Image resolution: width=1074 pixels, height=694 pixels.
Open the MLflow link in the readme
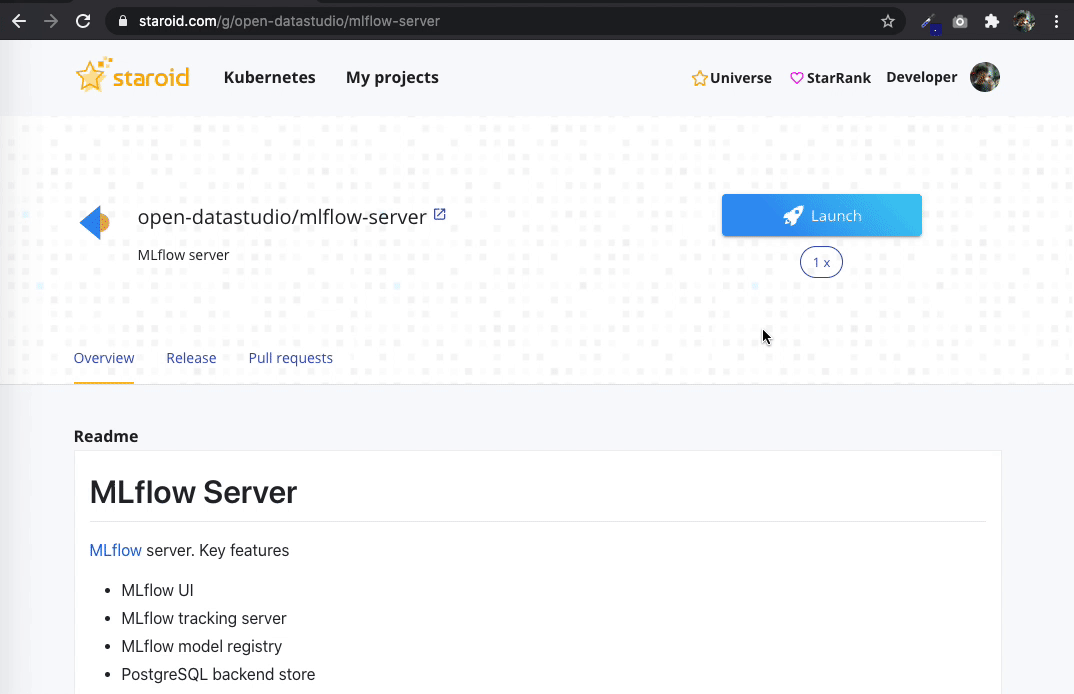click(115, 550)
